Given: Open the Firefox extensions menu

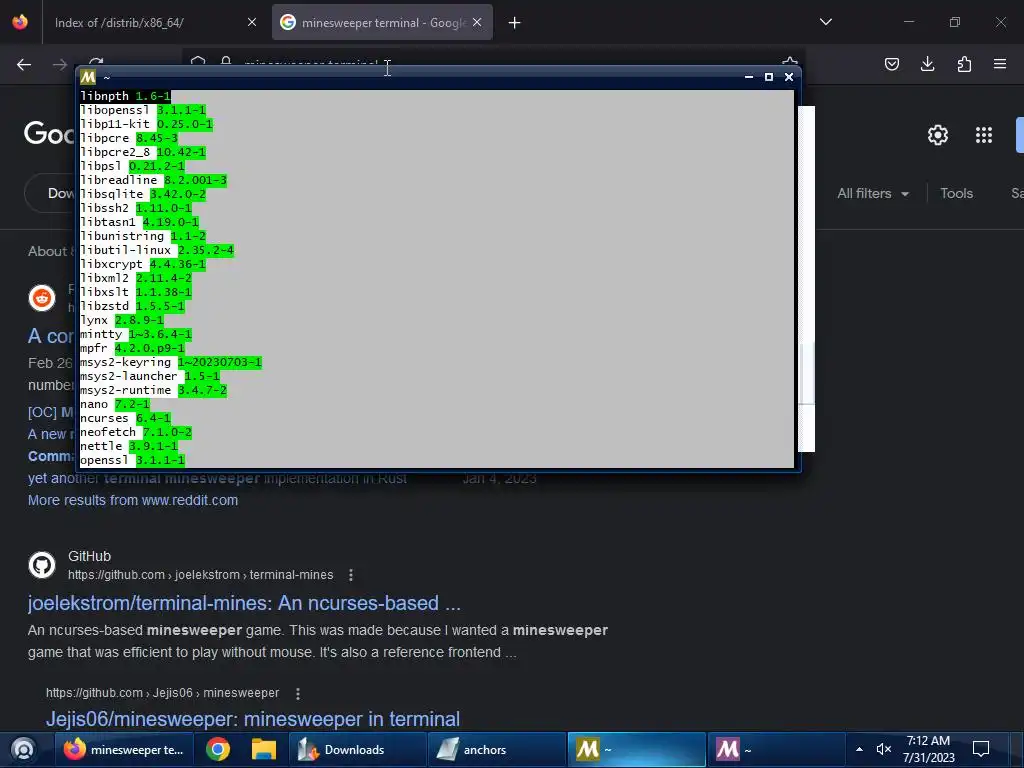Looking at the screenshot, I should 964,64.
